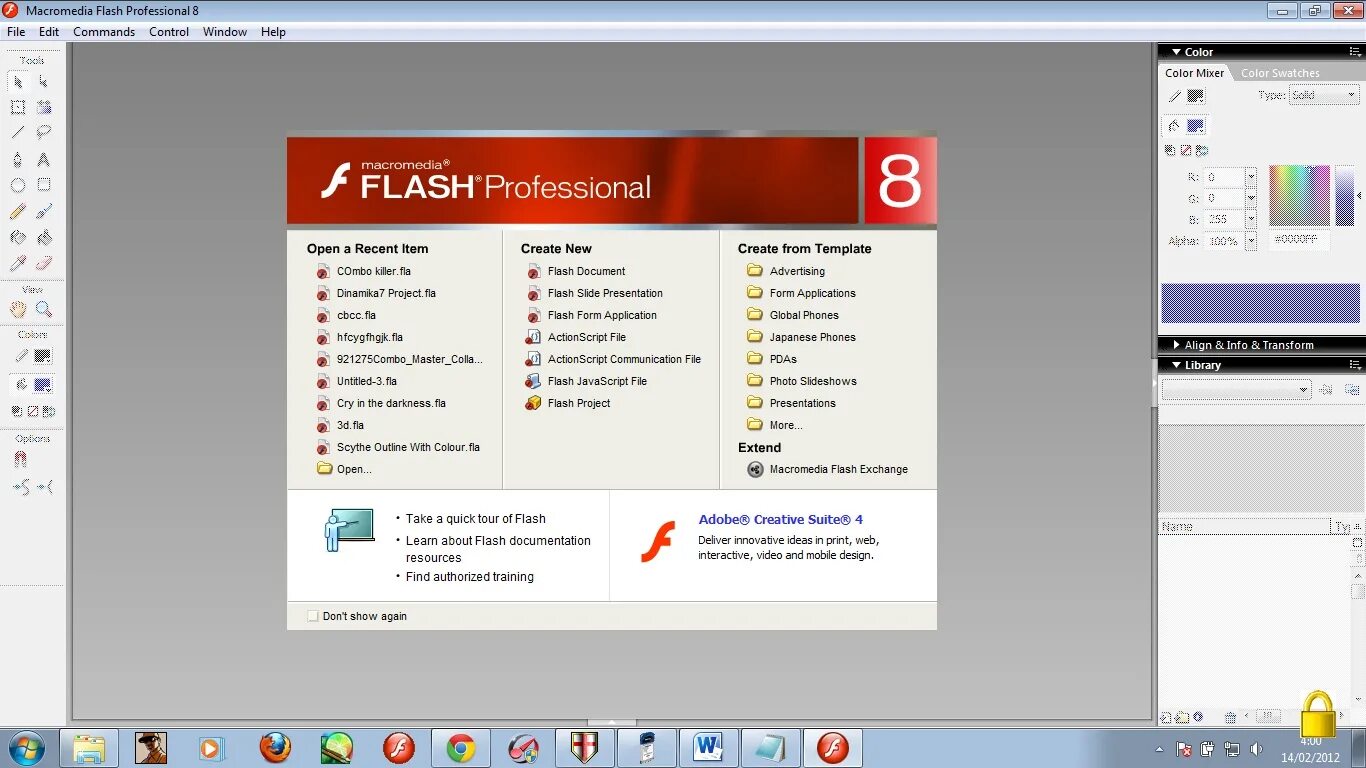Open Fill color swatch in Color Mixer
Viewport: 1366px width, 768px height.
(1195, 126)
